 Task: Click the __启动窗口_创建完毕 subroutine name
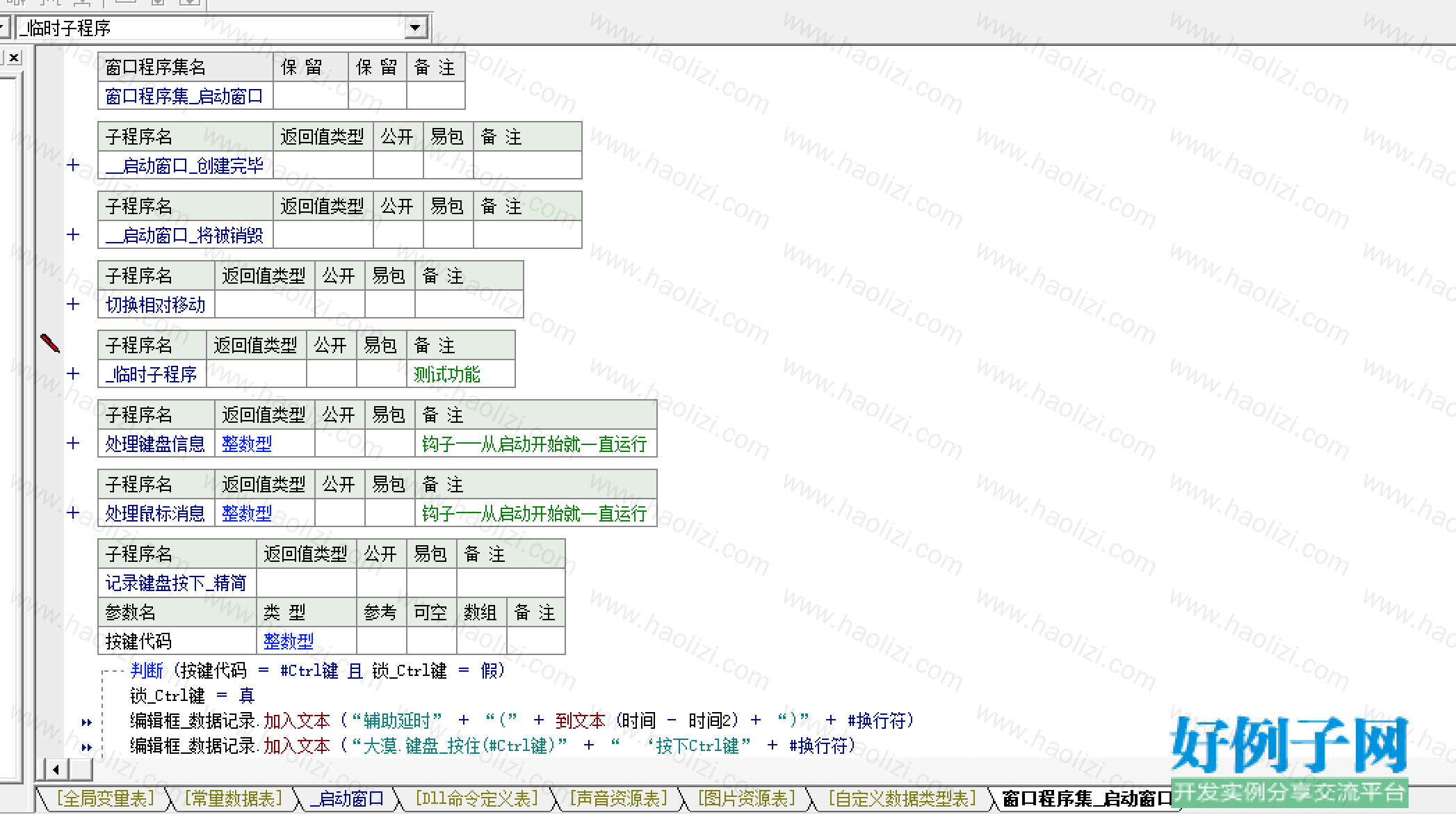point(185,166)
